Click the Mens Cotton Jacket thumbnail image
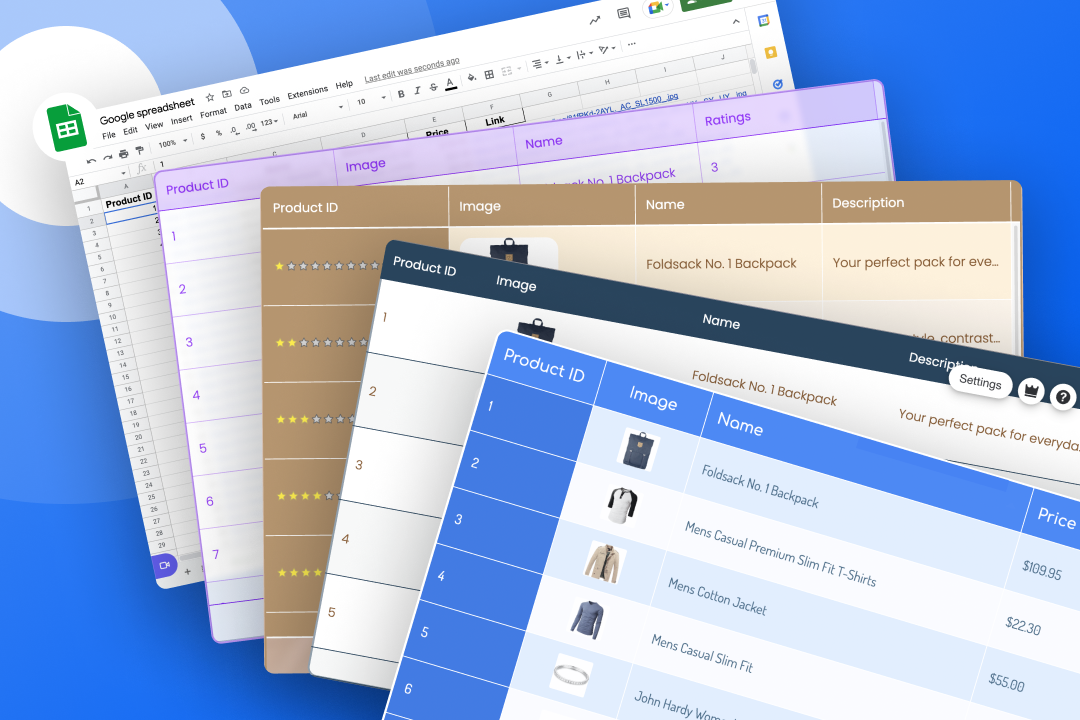This screenshot has width=1080, height=720. [x=603, y=561]
